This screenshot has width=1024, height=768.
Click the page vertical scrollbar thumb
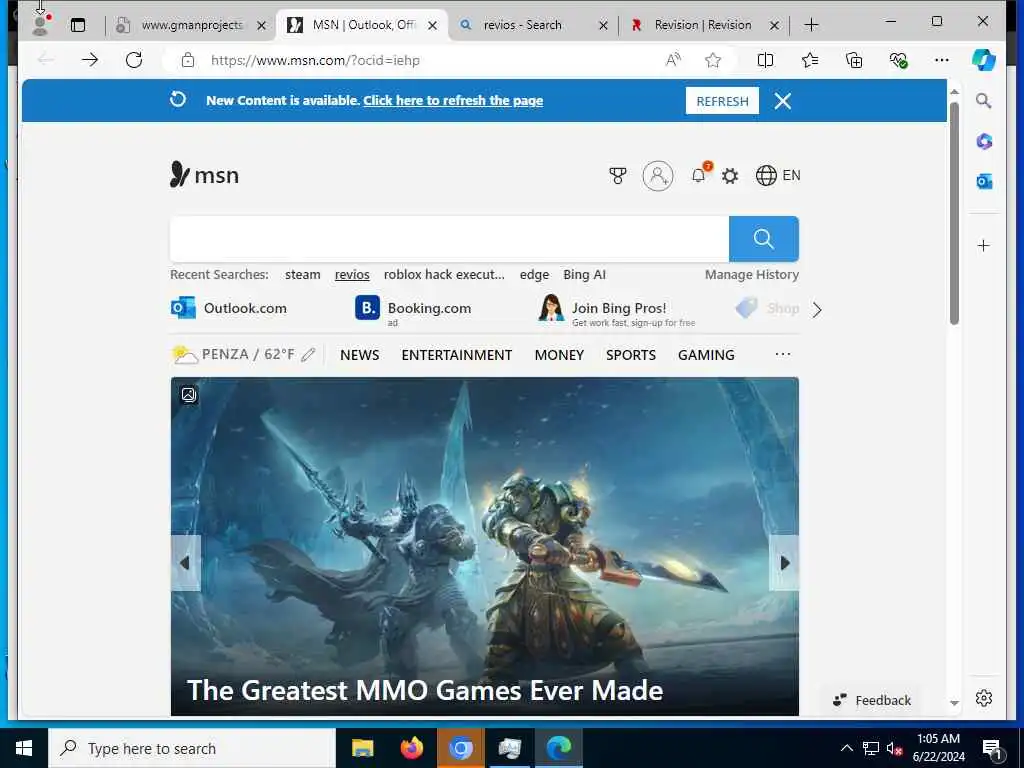tap(954, 213)
